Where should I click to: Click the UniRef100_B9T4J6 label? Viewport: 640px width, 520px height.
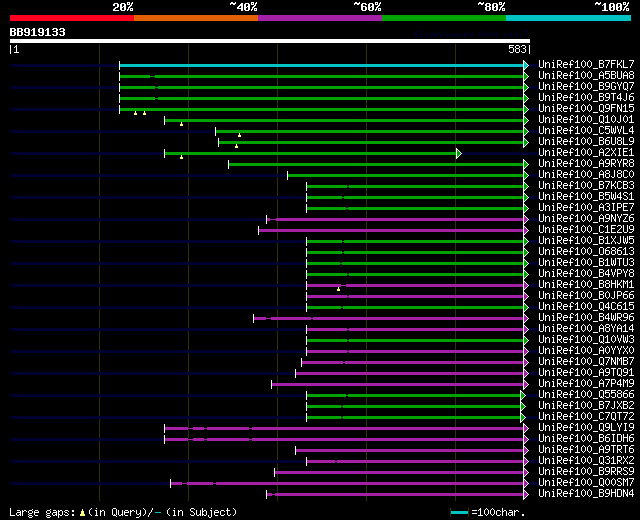click(586, 97)
